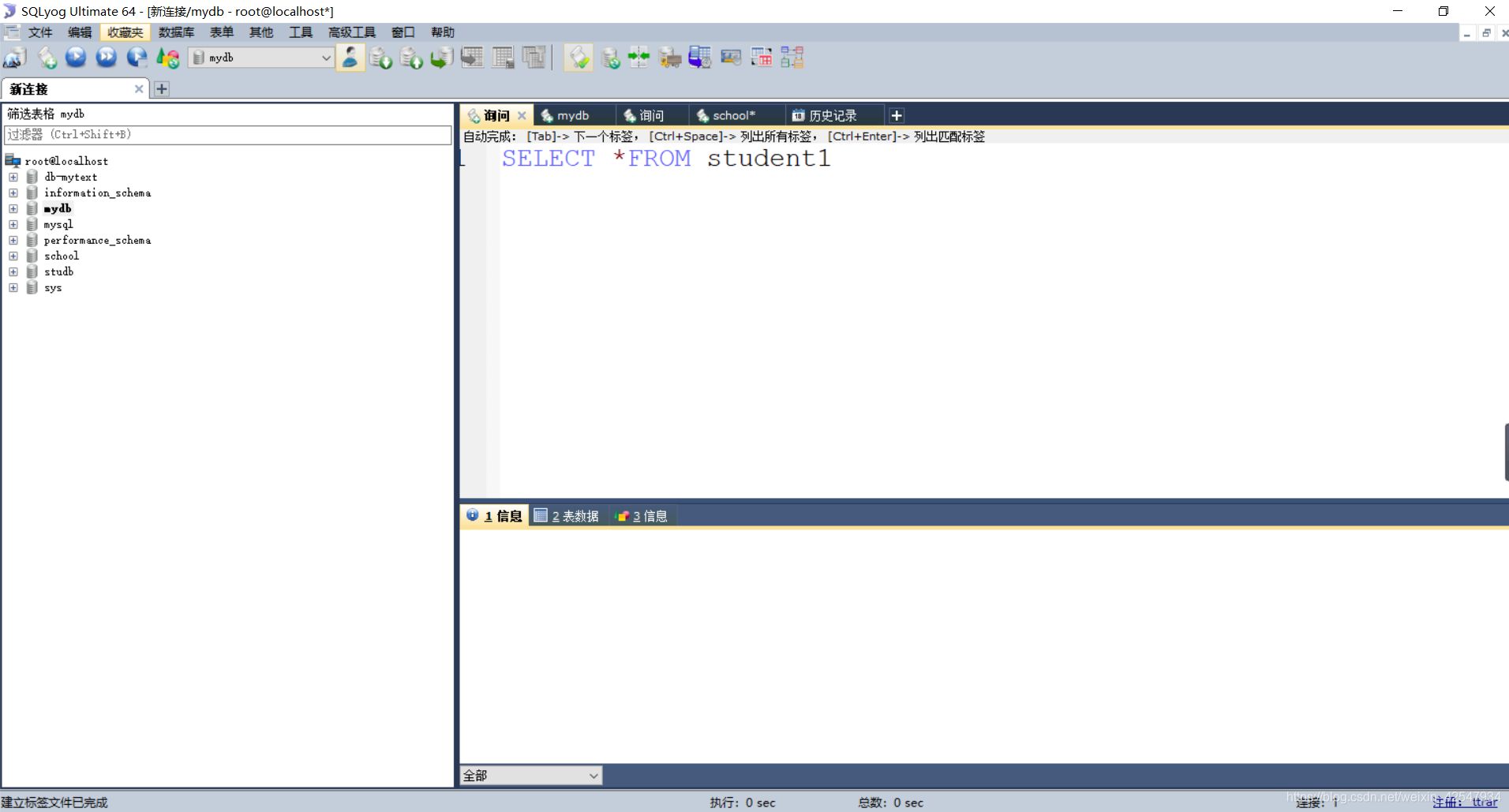Open the 工具 menu
Viewport: 1509px width, 812px height.
301,32
